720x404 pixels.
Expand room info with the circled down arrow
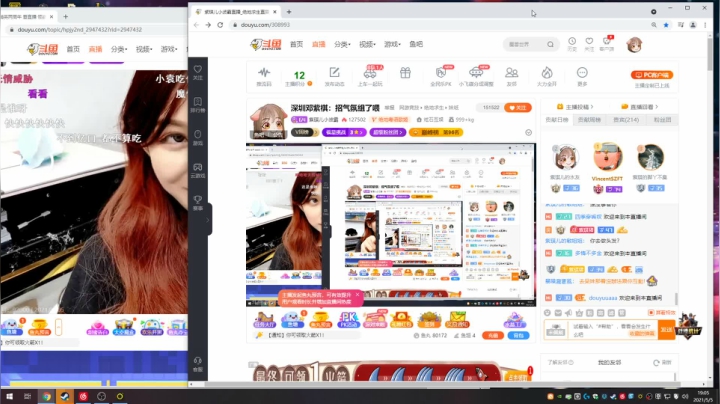pos(529,132)
